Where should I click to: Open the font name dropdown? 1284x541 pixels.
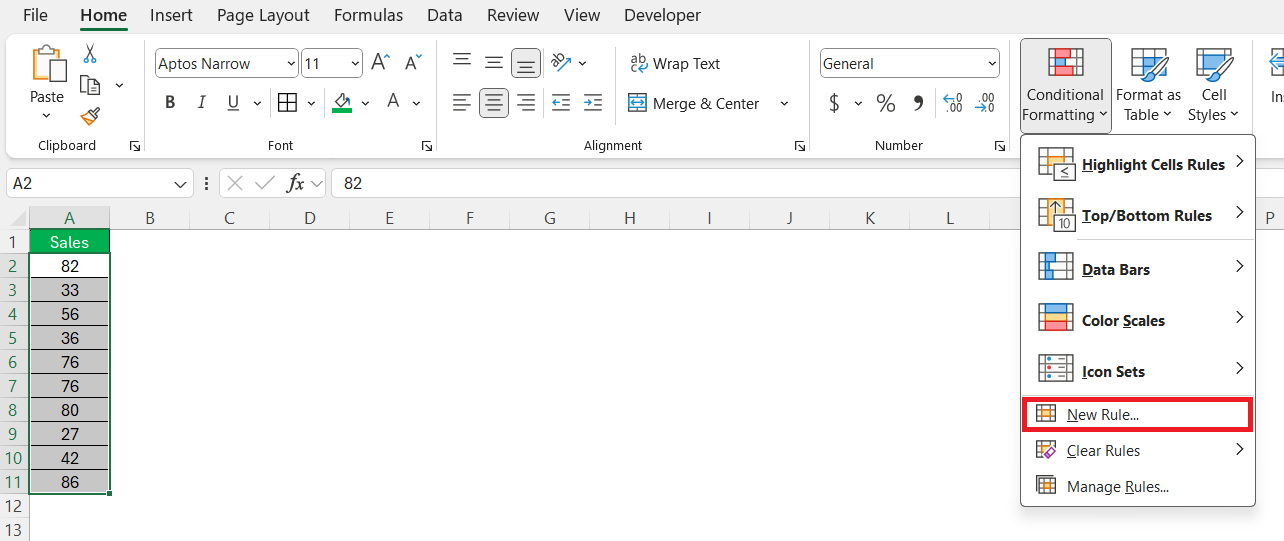pyautogui.click(x=291, y=63)
